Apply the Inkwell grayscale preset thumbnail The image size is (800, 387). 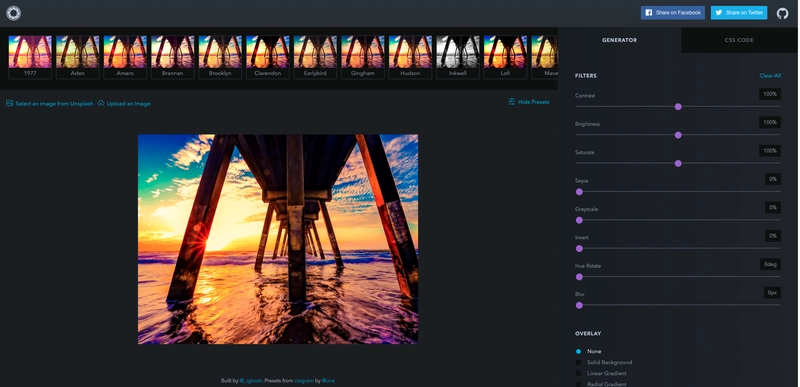coord(458,57)
